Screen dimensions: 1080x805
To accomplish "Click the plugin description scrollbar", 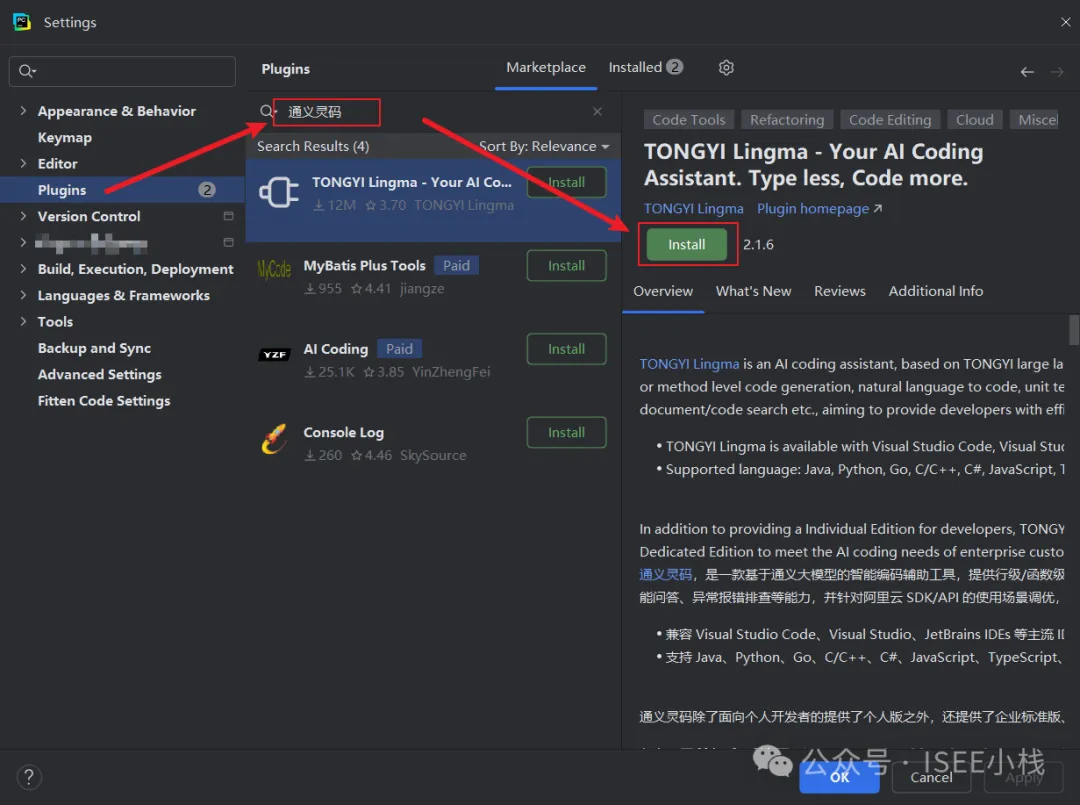I will (x=1074, y=329).
